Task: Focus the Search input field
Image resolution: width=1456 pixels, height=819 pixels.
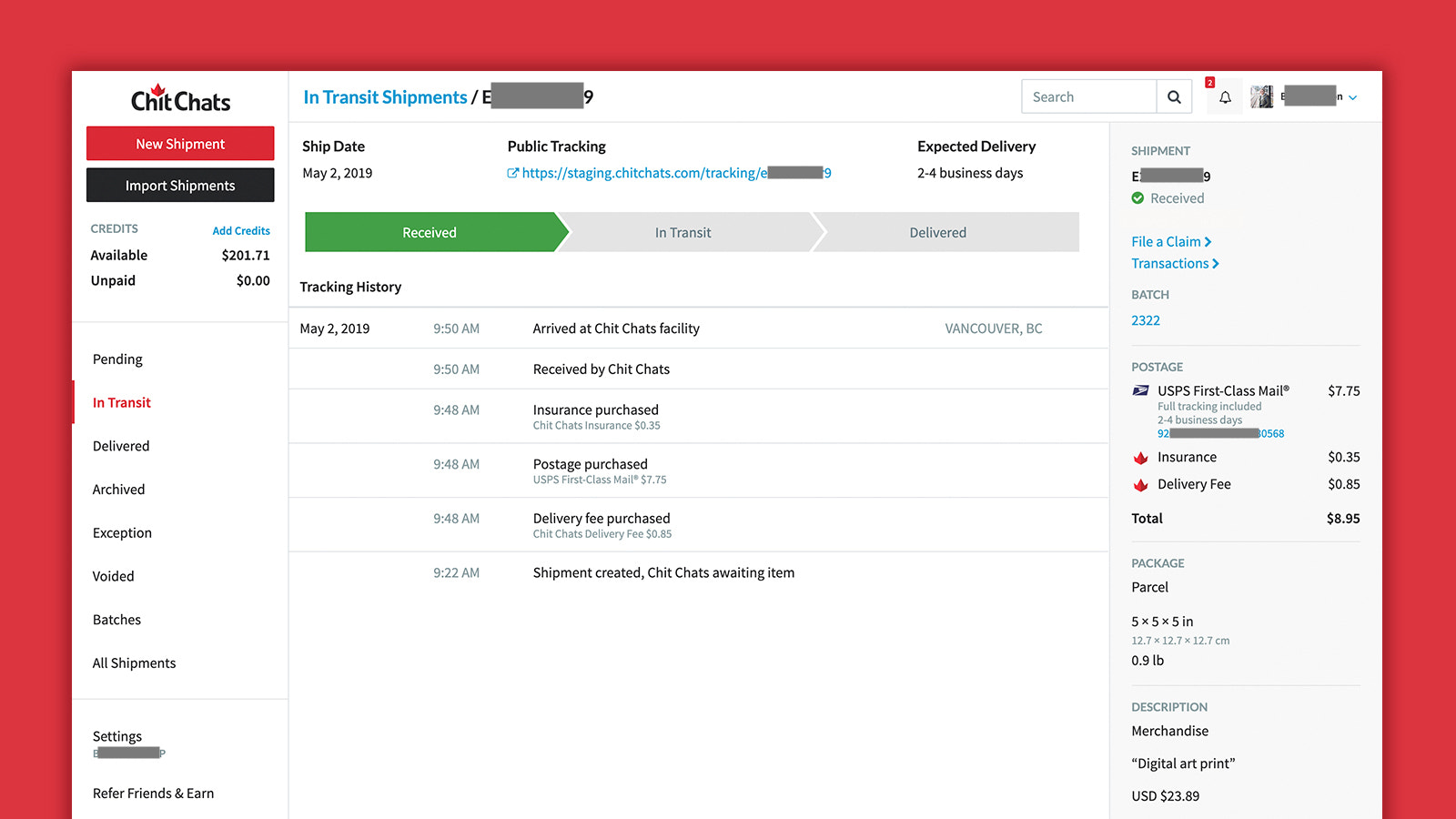Action: point(1088,96)
